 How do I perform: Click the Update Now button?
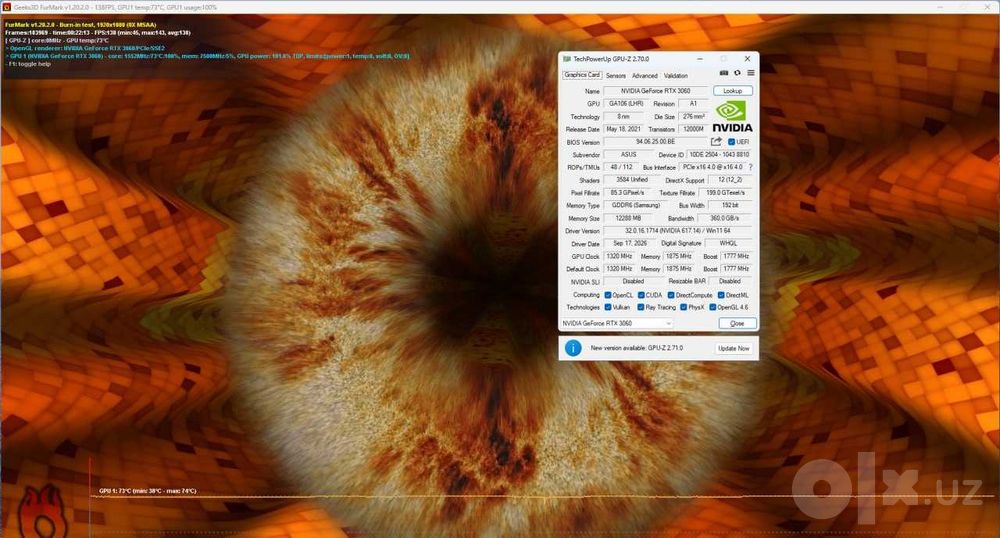[733, 348]
